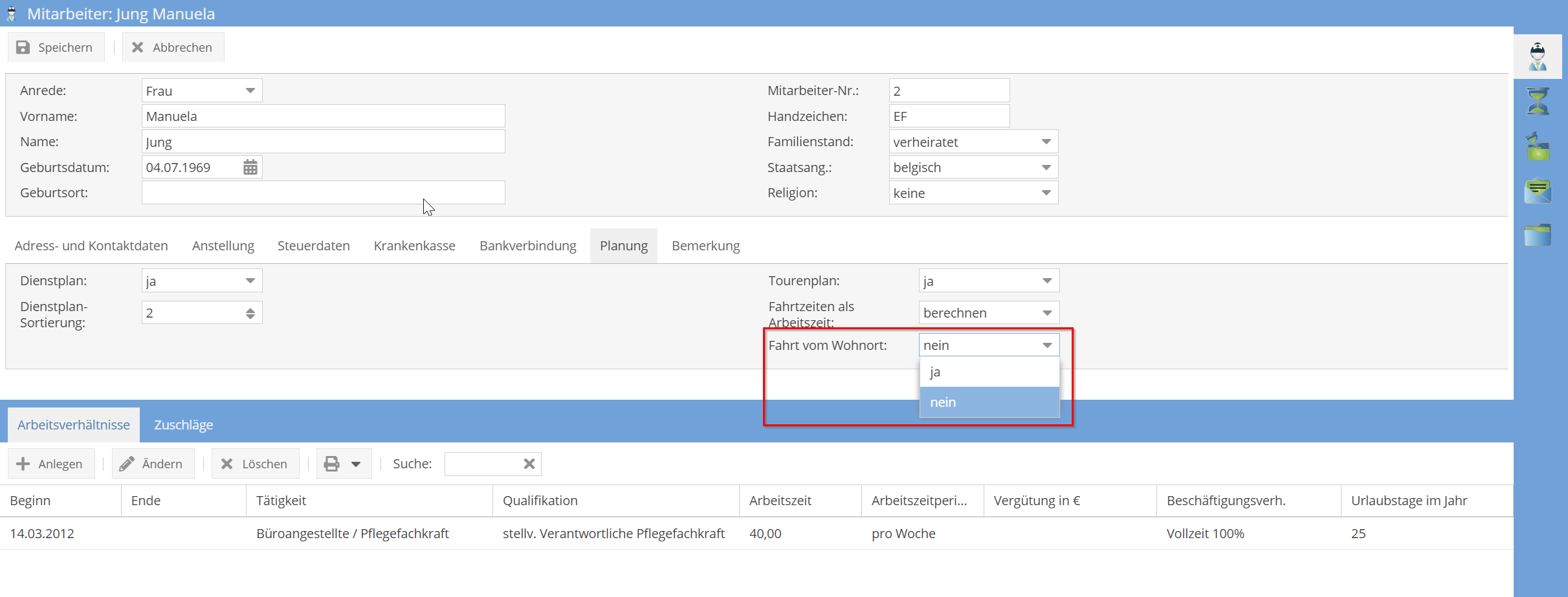
Task: Click into the Geburtsort input field
Action: pyautogui.click(x=323, y=193)
